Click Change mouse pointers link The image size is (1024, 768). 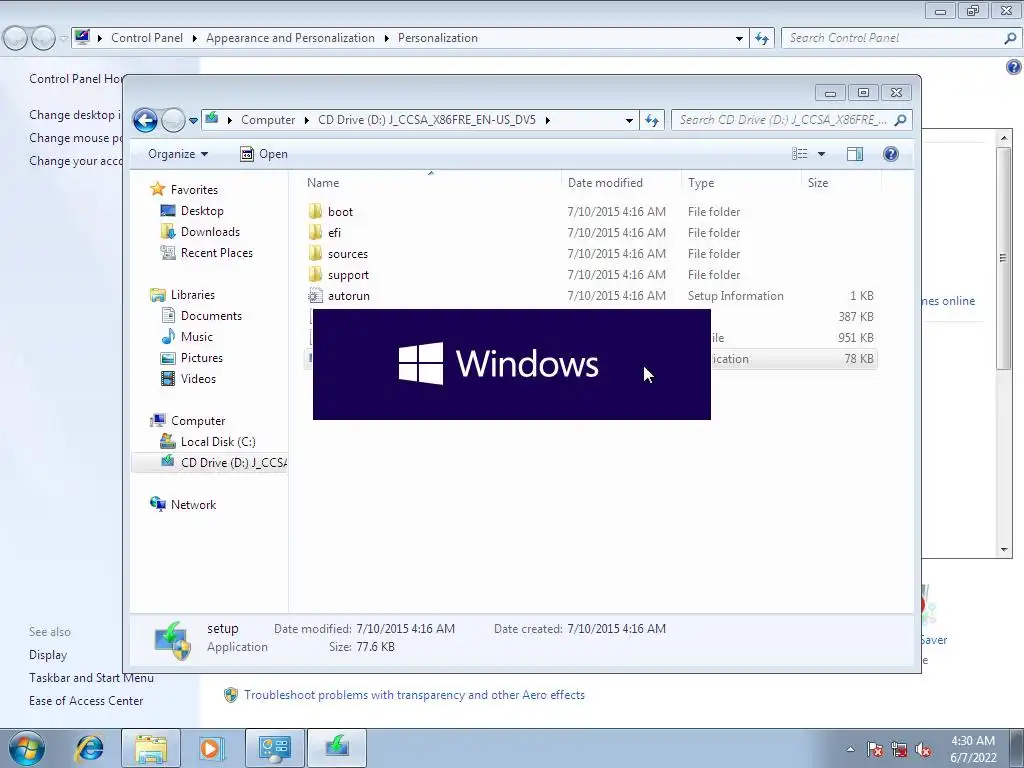pyautogui.click(x=75, y=138)
